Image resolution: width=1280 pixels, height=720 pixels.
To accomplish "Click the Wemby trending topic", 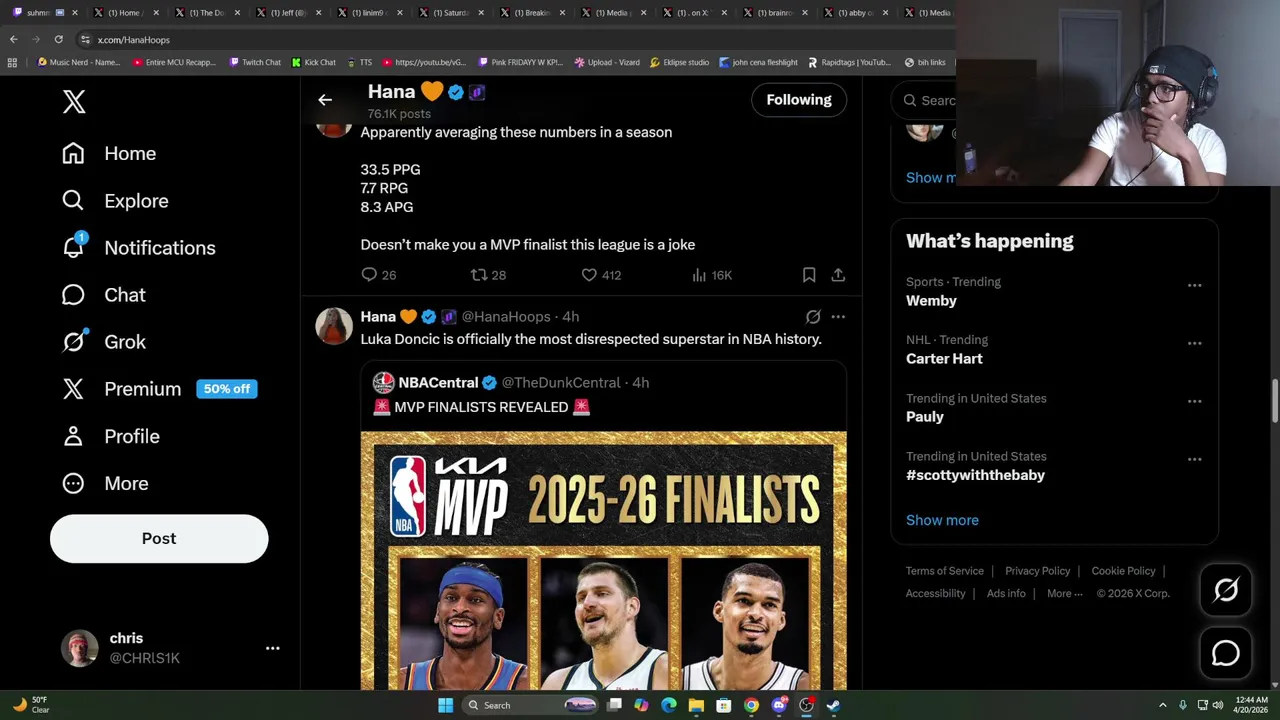I will [x=931, y=300].
